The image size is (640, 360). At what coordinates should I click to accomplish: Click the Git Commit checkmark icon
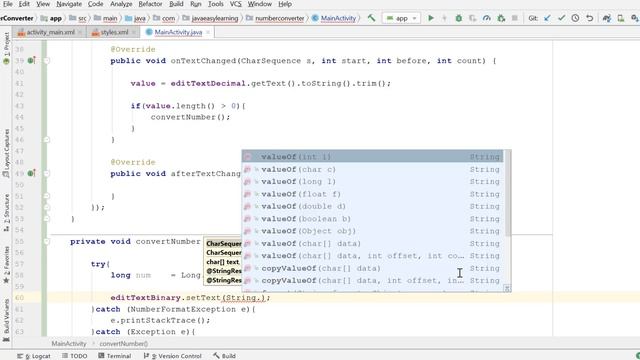[561, 18]
